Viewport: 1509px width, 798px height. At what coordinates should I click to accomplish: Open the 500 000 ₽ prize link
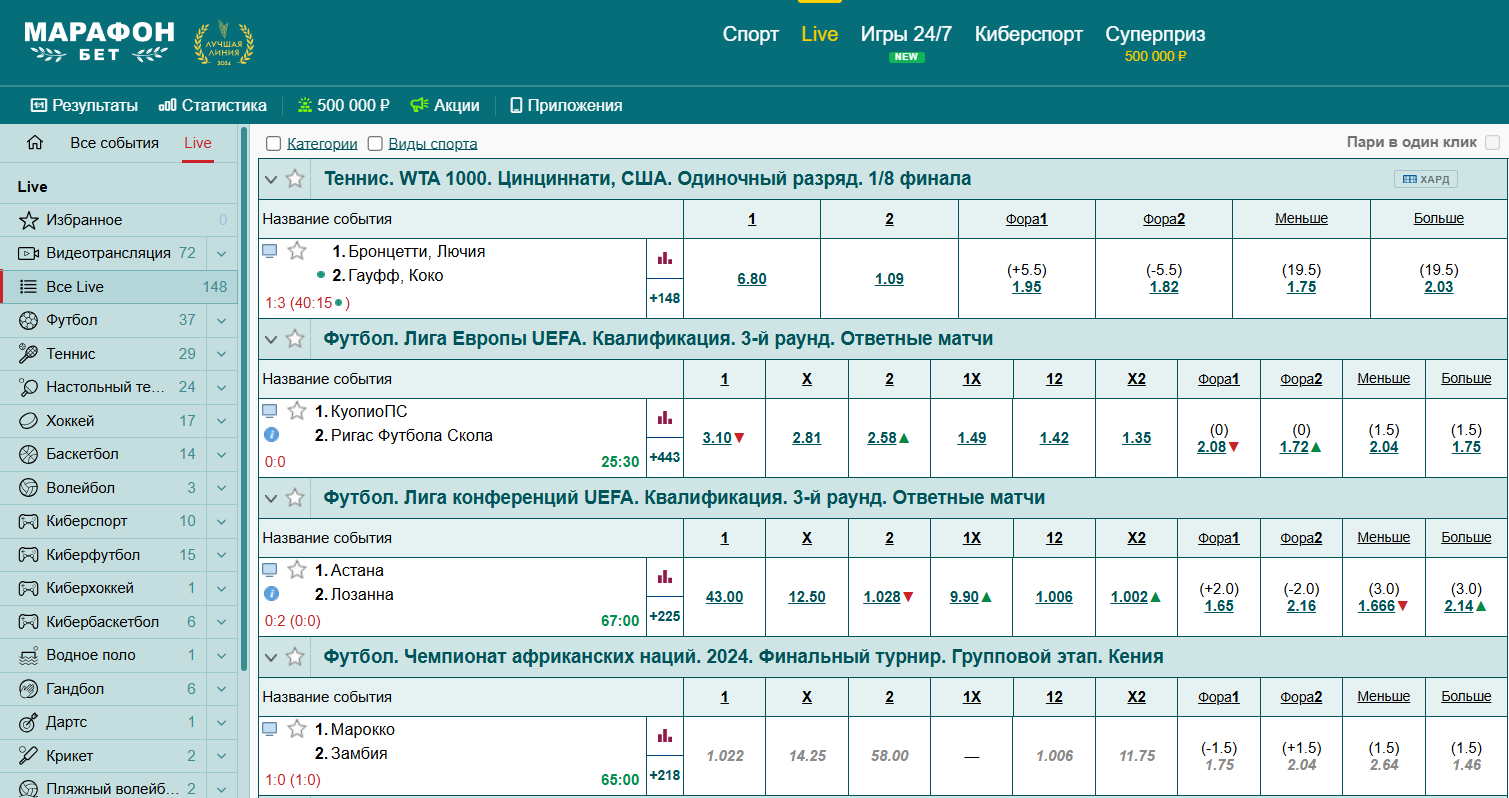click(x=344, y=105)
